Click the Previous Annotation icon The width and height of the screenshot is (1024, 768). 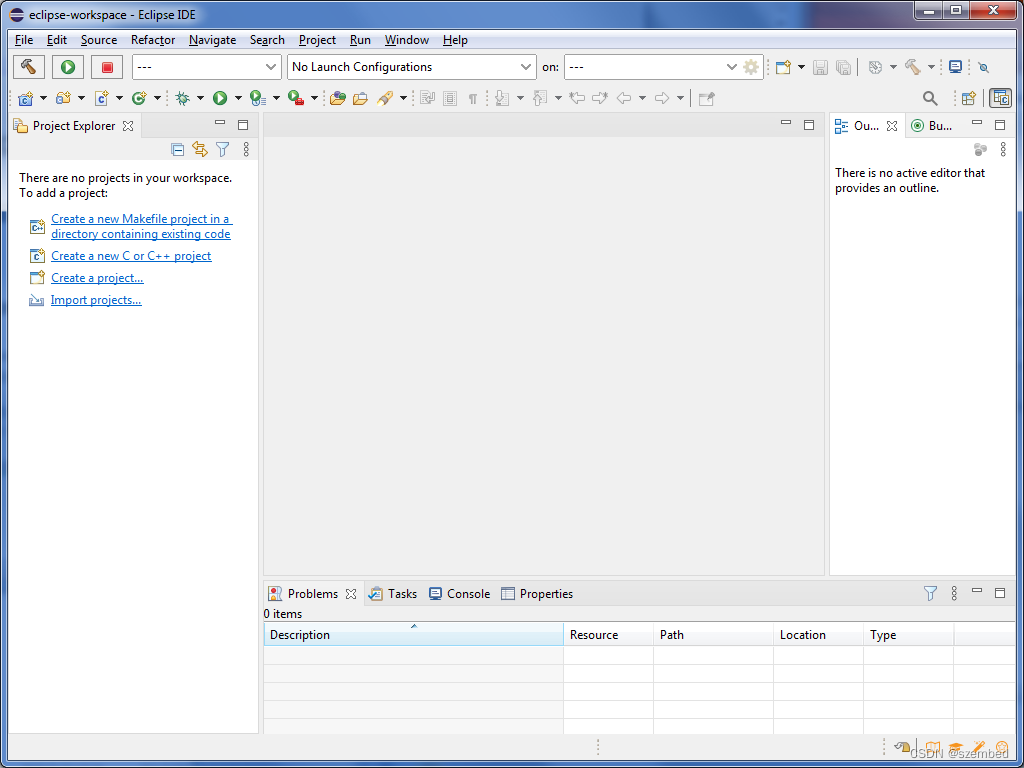tap(539, 99)
